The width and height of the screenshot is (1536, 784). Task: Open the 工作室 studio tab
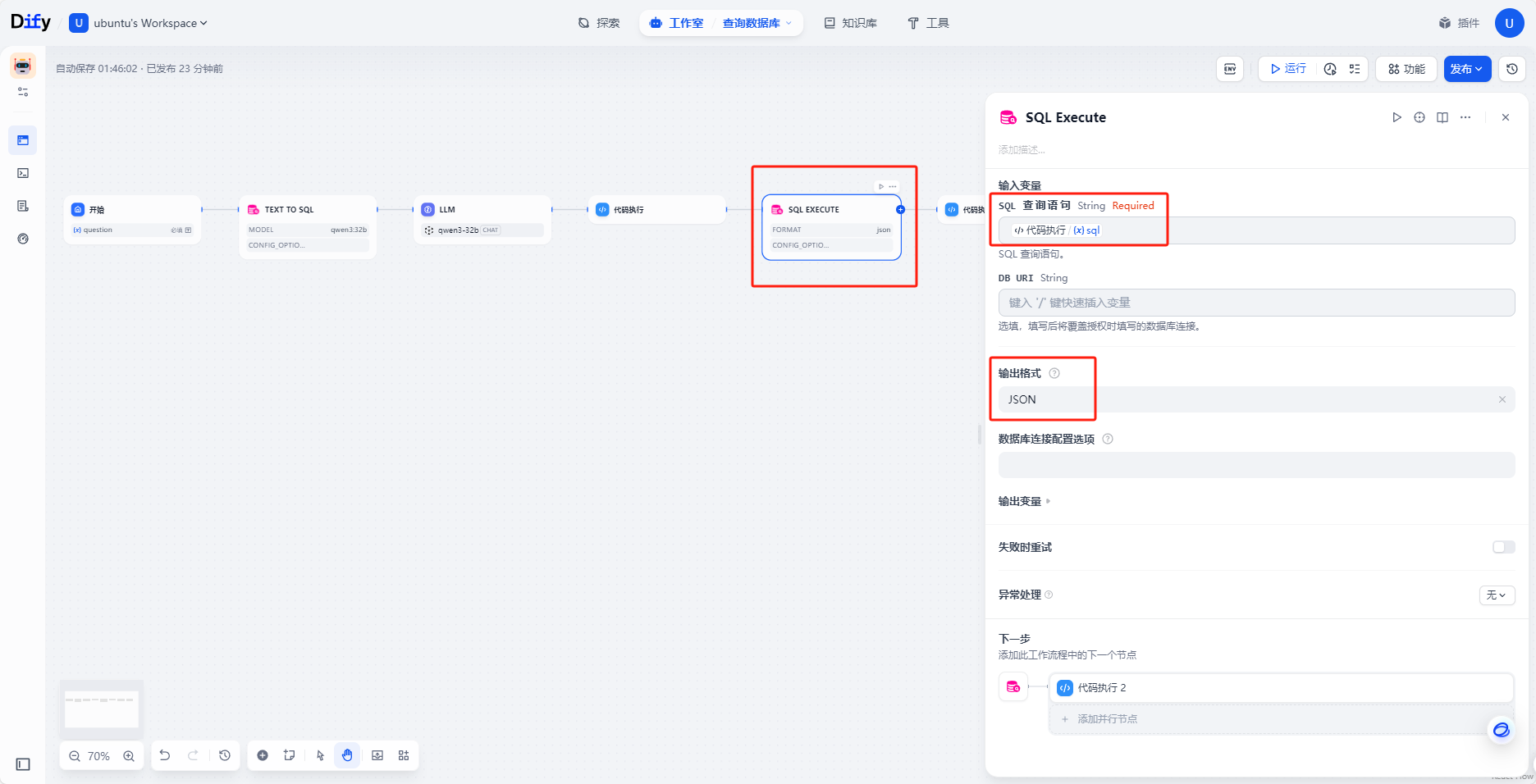point(677,23)
